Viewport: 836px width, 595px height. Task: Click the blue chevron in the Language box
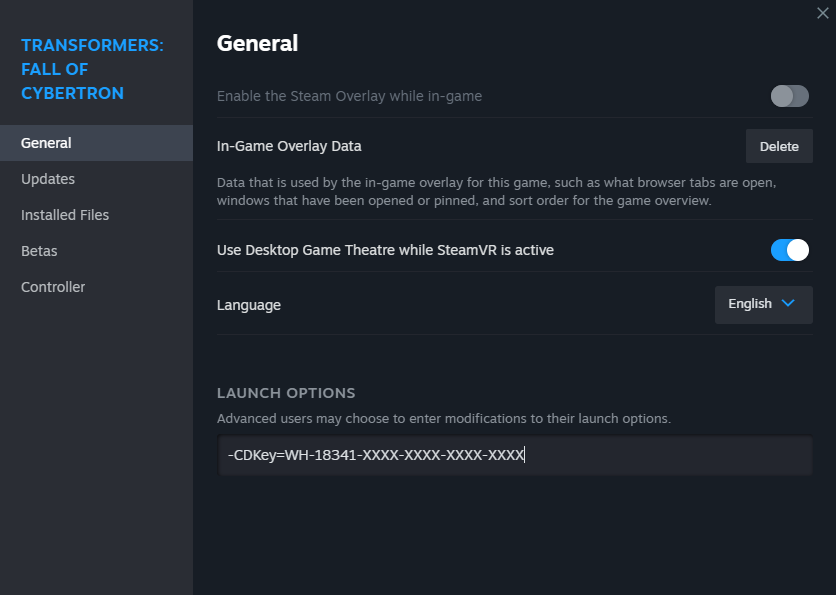coord(788,303)
